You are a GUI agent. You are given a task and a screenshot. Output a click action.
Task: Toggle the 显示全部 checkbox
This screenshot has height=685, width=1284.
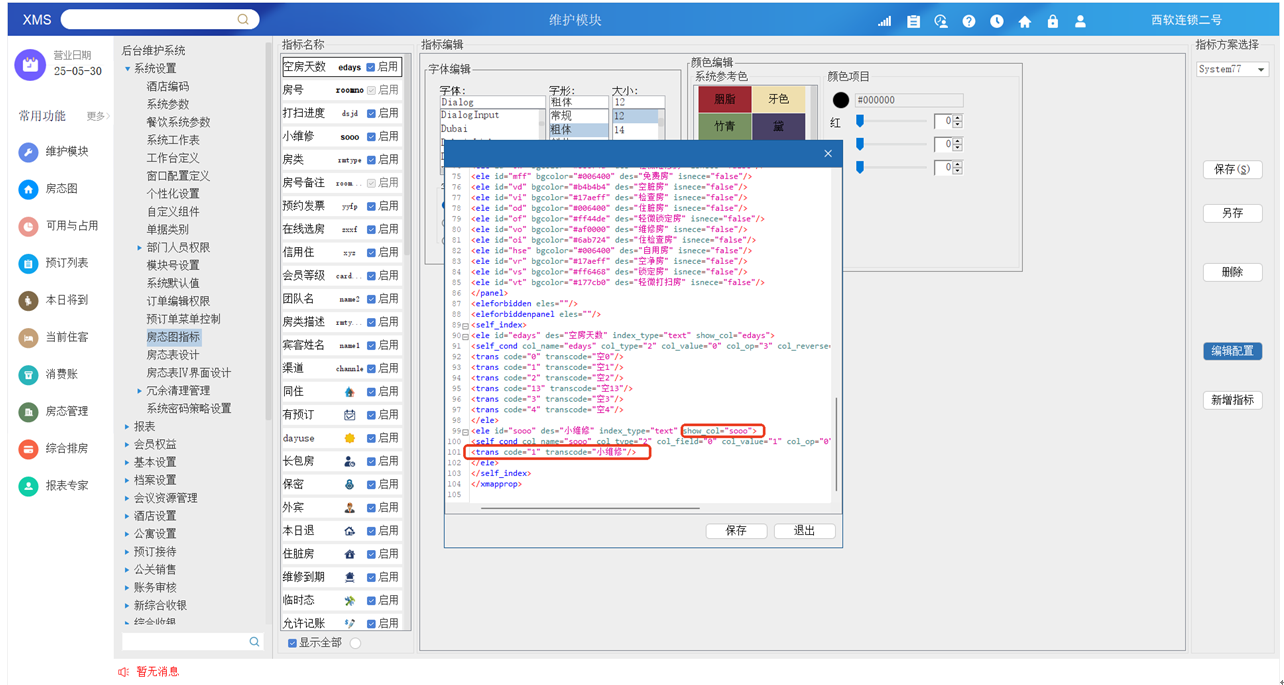[x=292, y=643]
